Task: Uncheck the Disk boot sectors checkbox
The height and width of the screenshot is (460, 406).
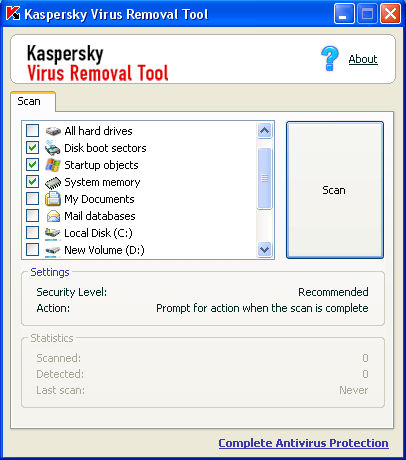Action: [32, 148]
